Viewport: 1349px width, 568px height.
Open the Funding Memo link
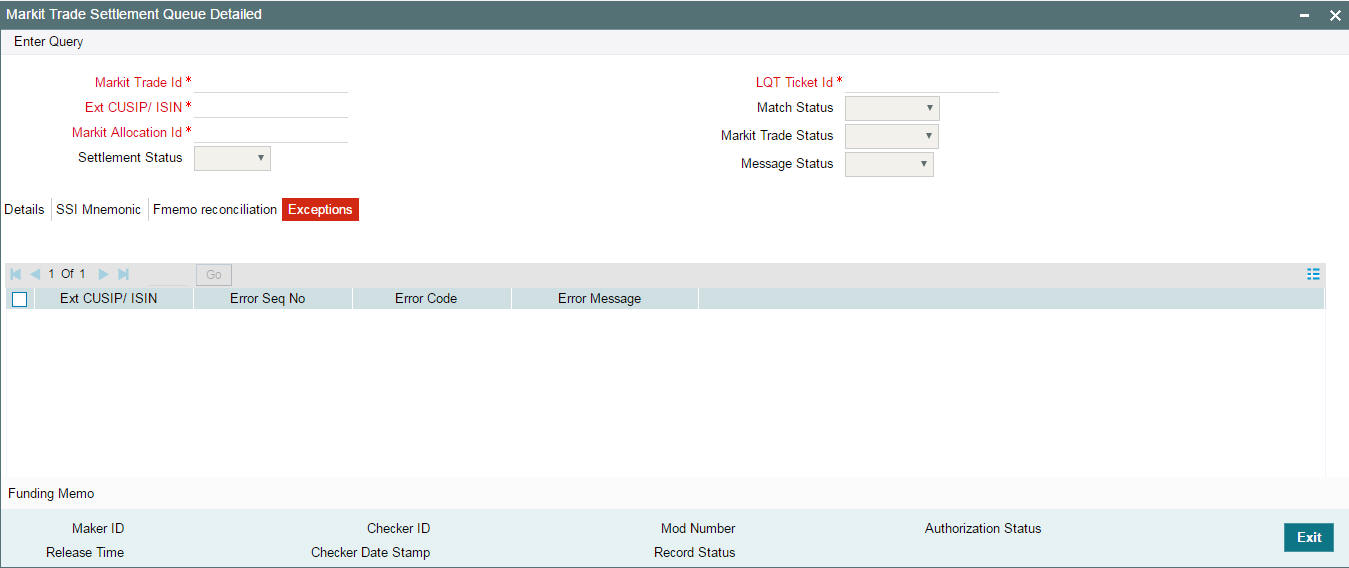[51, 494]
